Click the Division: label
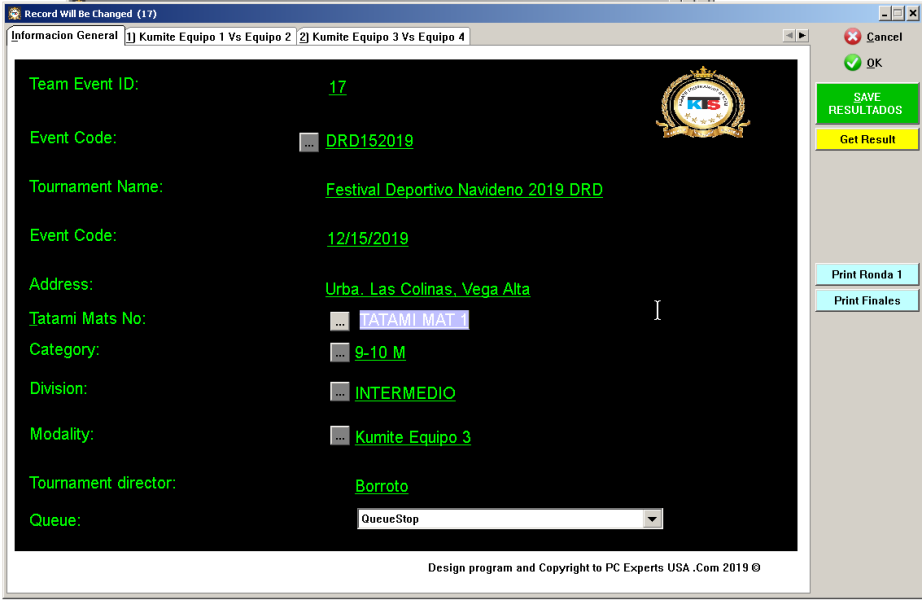Image resolution: width=922 pixels, height=600 pixels. click(58, 389)
